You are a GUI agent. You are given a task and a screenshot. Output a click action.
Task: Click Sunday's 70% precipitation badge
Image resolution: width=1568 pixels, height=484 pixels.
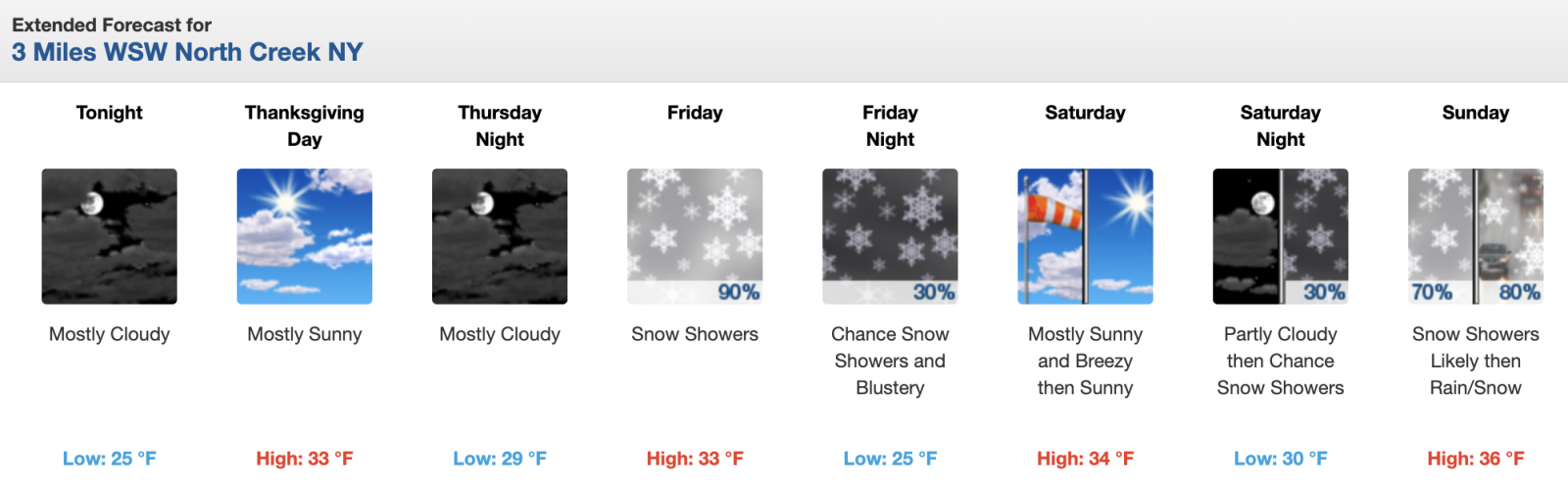(x=1431, y=292)
